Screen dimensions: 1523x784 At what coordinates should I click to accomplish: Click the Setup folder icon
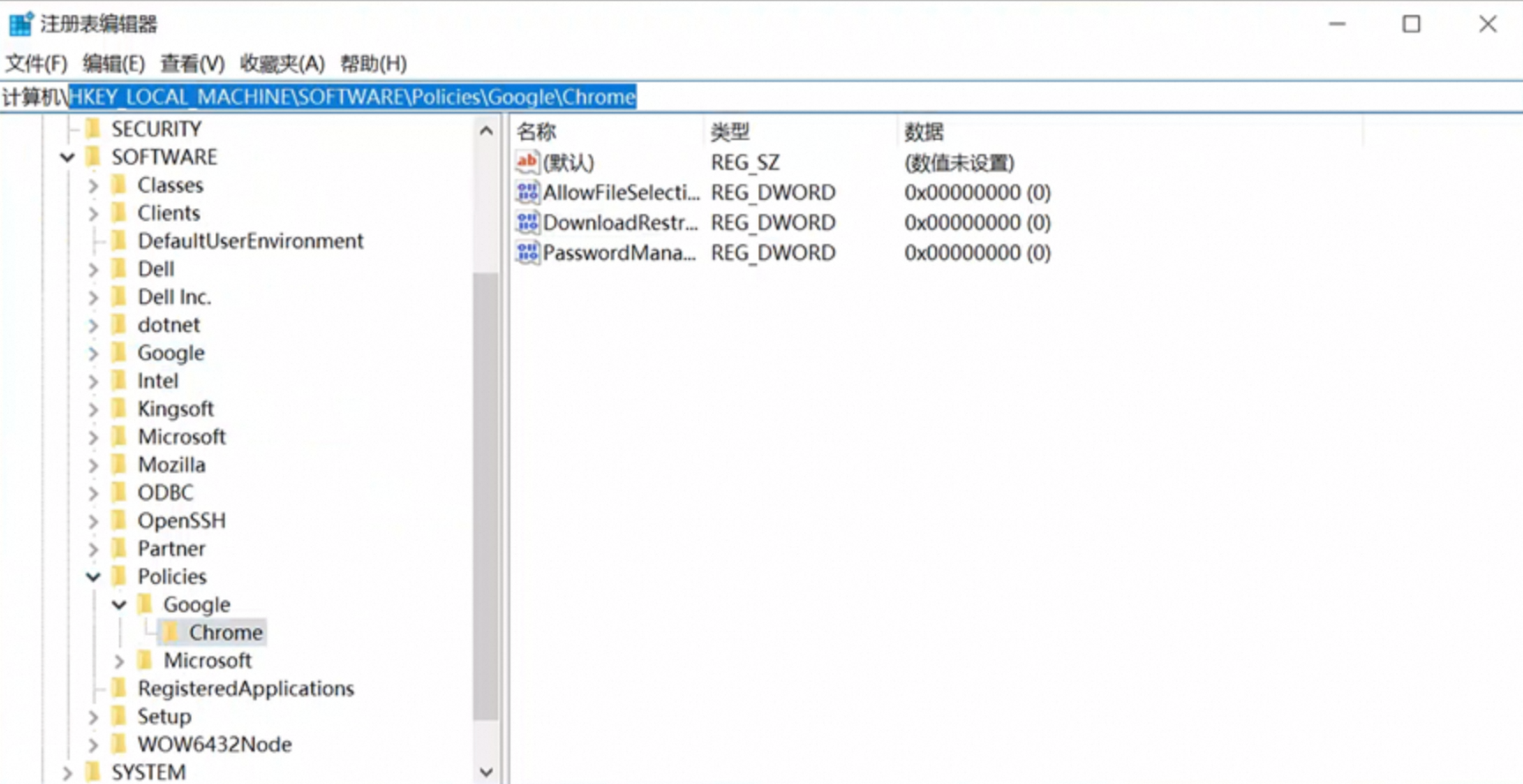point(120,716)
